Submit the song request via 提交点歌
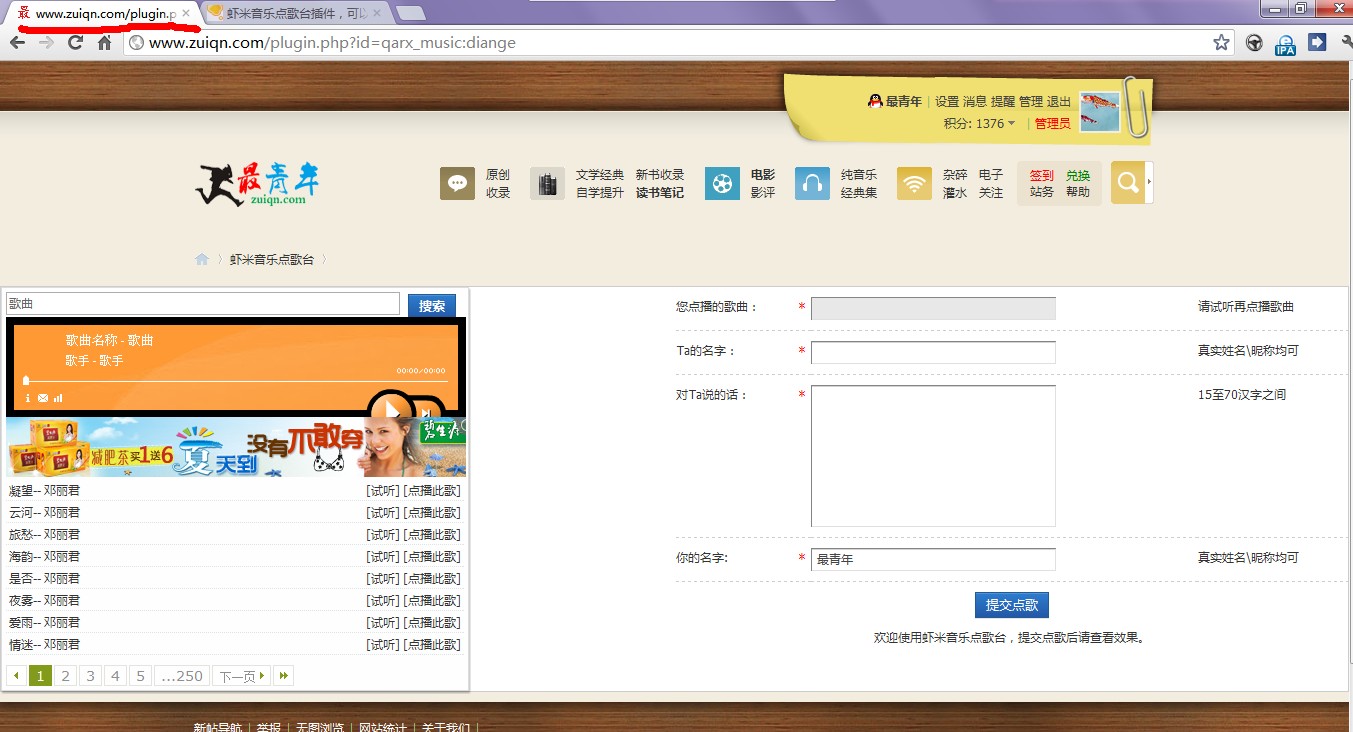Viewport: 1353px width, 732px height. [x=1011, y=604]
